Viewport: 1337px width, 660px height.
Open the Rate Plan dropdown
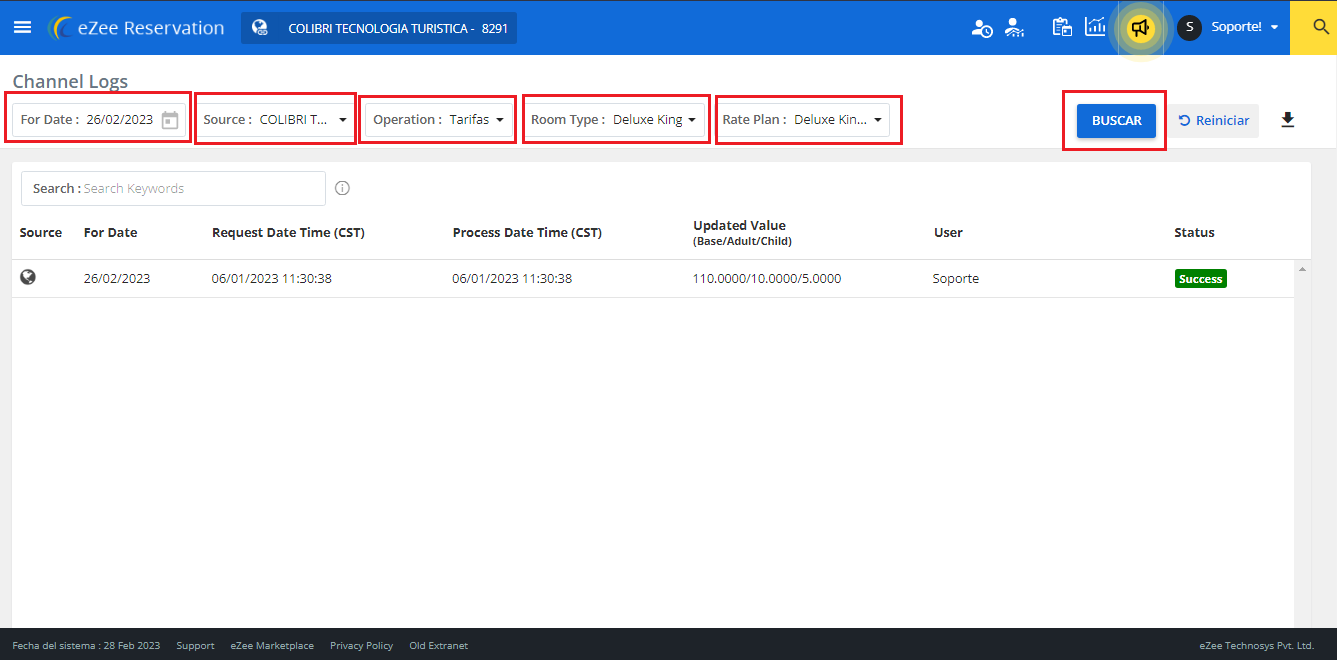[803, 119]
